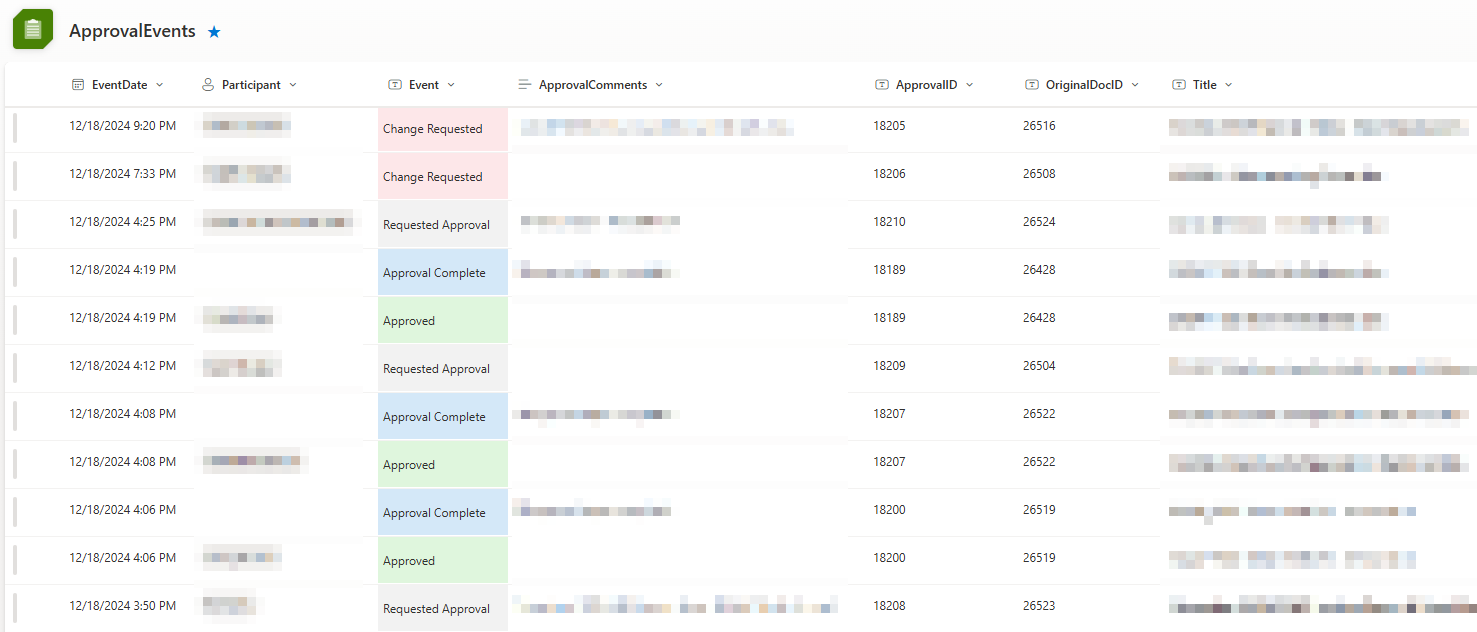Click the lines icon beside ApprovalComments
Image resolution: width=1477 pixels, height=632 pixels.
pyautogui.click(x=525, y=85)
